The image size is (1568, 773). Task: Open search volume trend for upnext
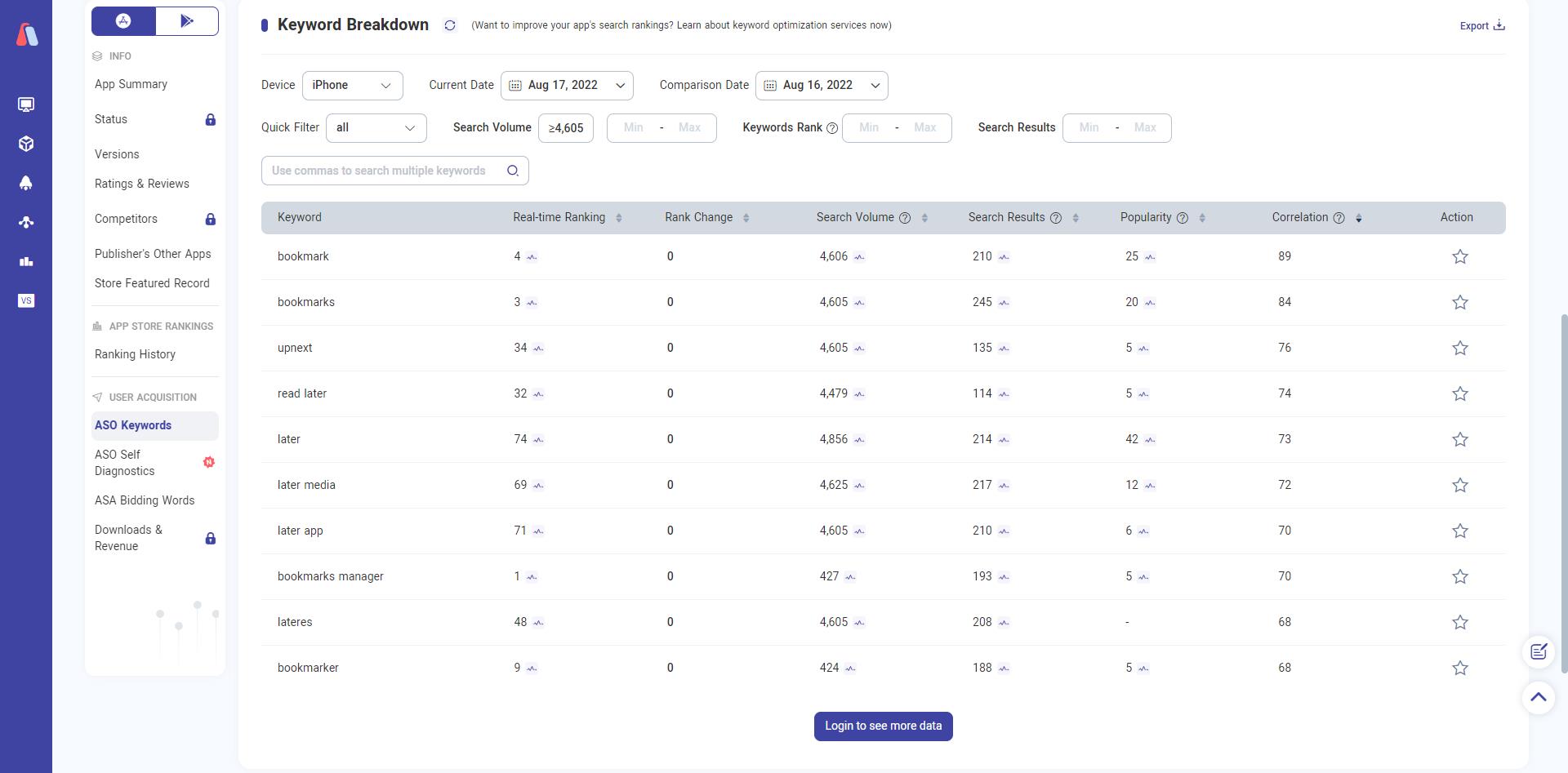pyautogui.click(x=859, y=349)
